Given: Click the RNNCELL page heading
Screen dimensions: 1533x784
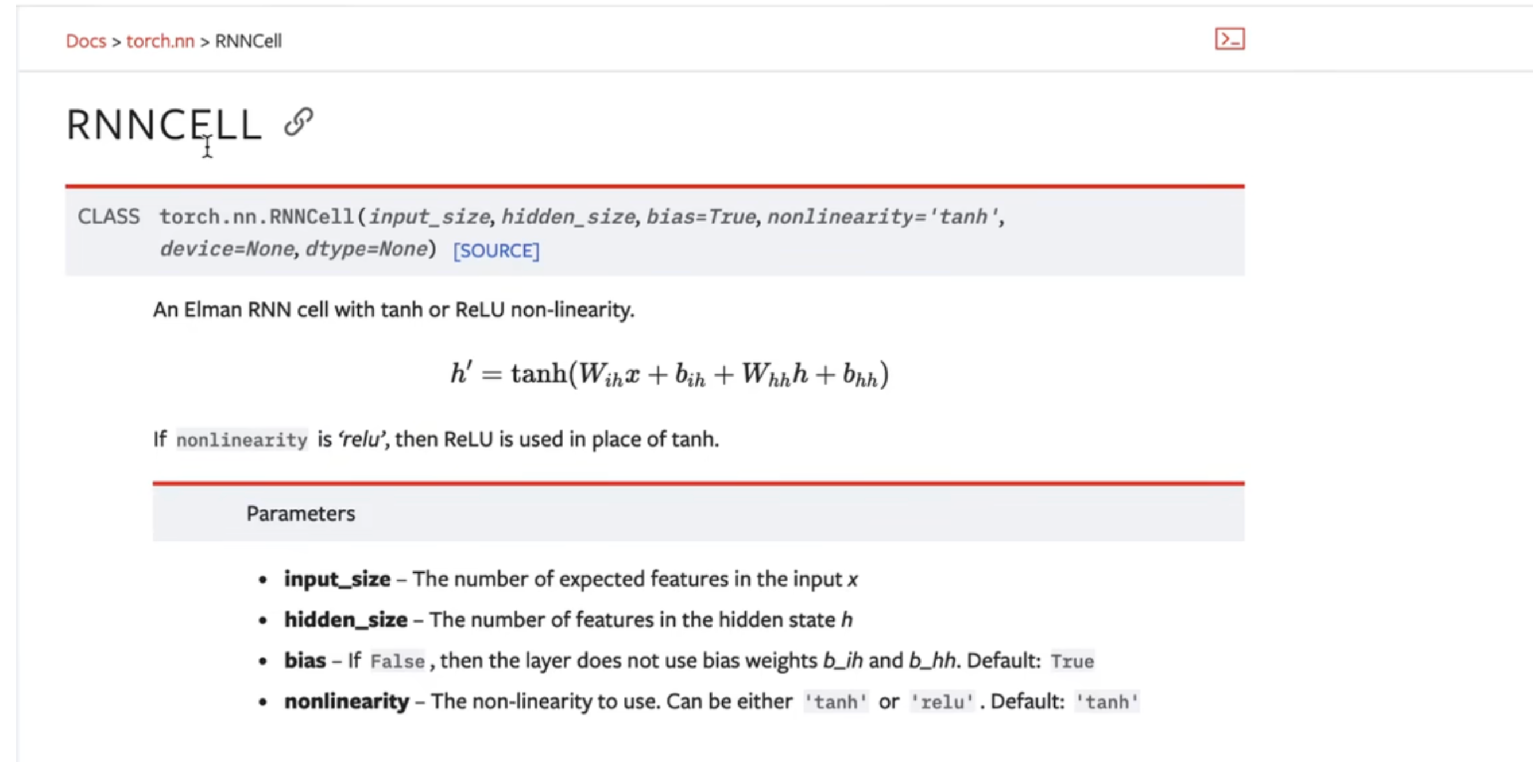Looking at the screenshot, I should (x=164, y=126).
